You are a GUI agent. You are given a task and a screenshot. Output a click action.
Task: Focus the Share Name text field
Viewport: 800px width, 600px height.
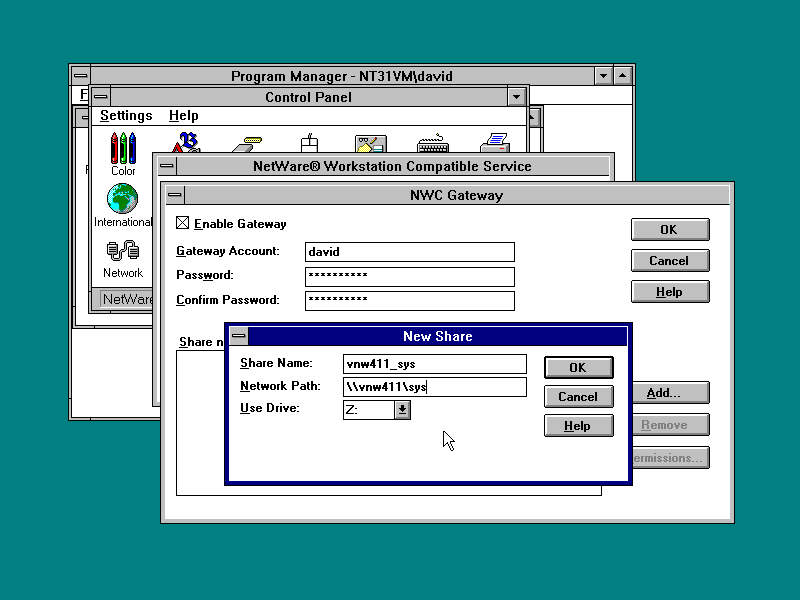pyautogui.click(x=435, y=364)
